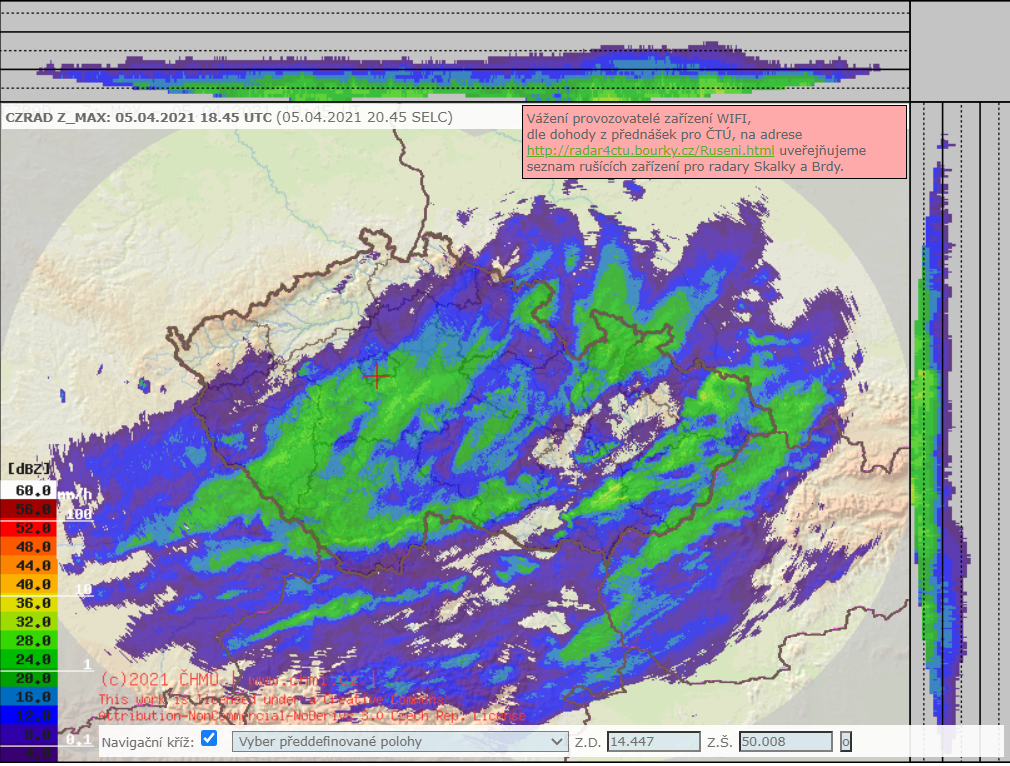Click the [dBZ] legend header label
Viewport: 1010px width, 766px height.
click(x=28, y=468)
